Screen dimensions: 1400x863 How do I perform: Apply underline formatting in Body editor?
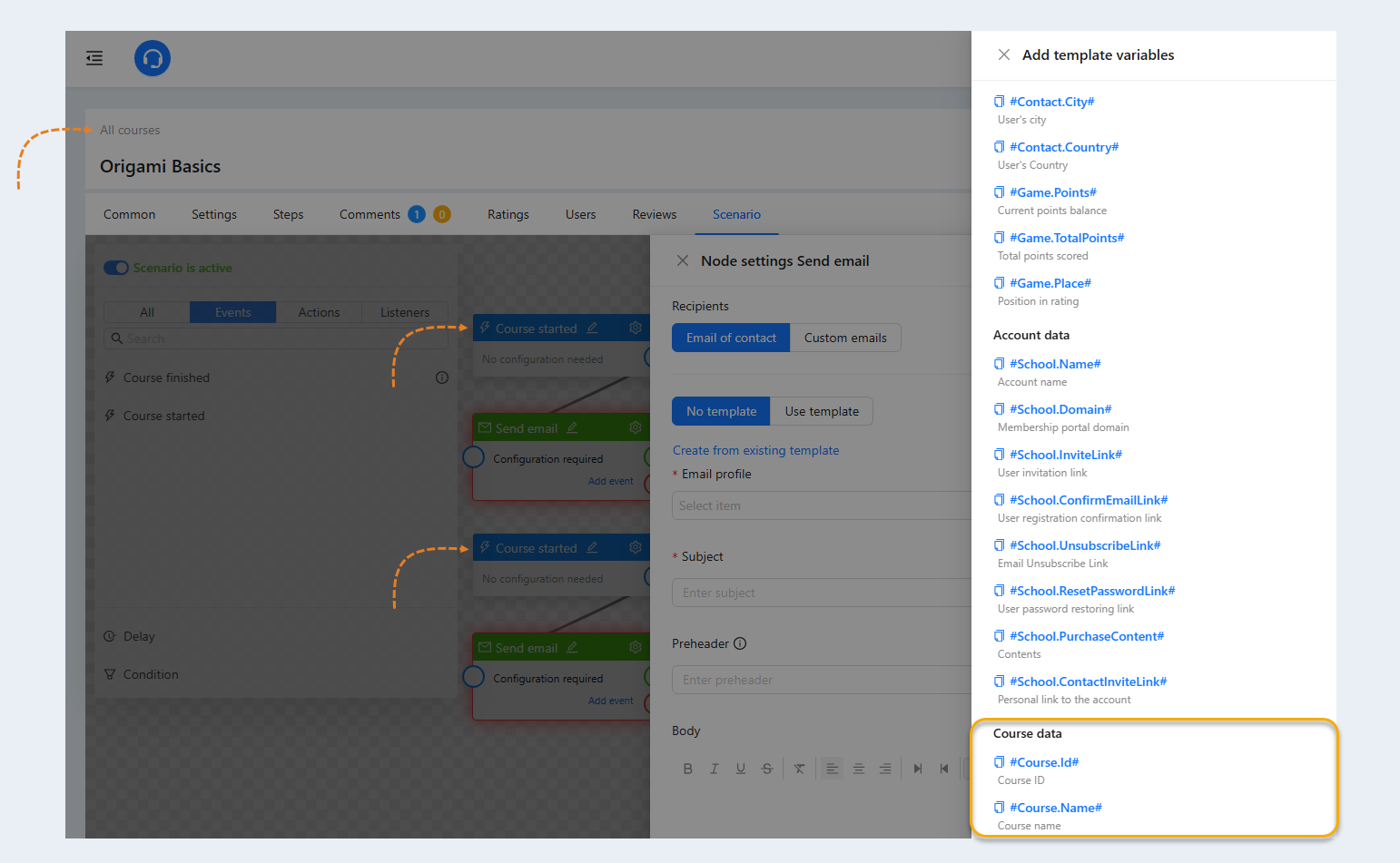[x=741, y=769]
